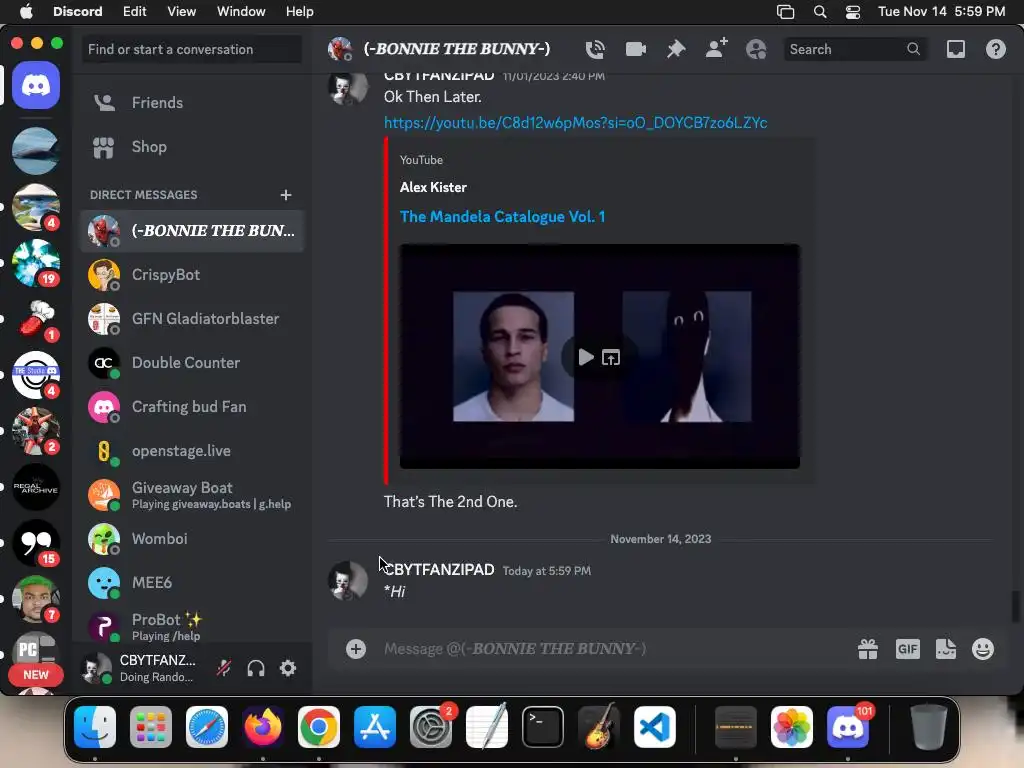Open the View menu
Image resolution: width=1024 pixels, height=768 pixels.
[x=182, y=11]
